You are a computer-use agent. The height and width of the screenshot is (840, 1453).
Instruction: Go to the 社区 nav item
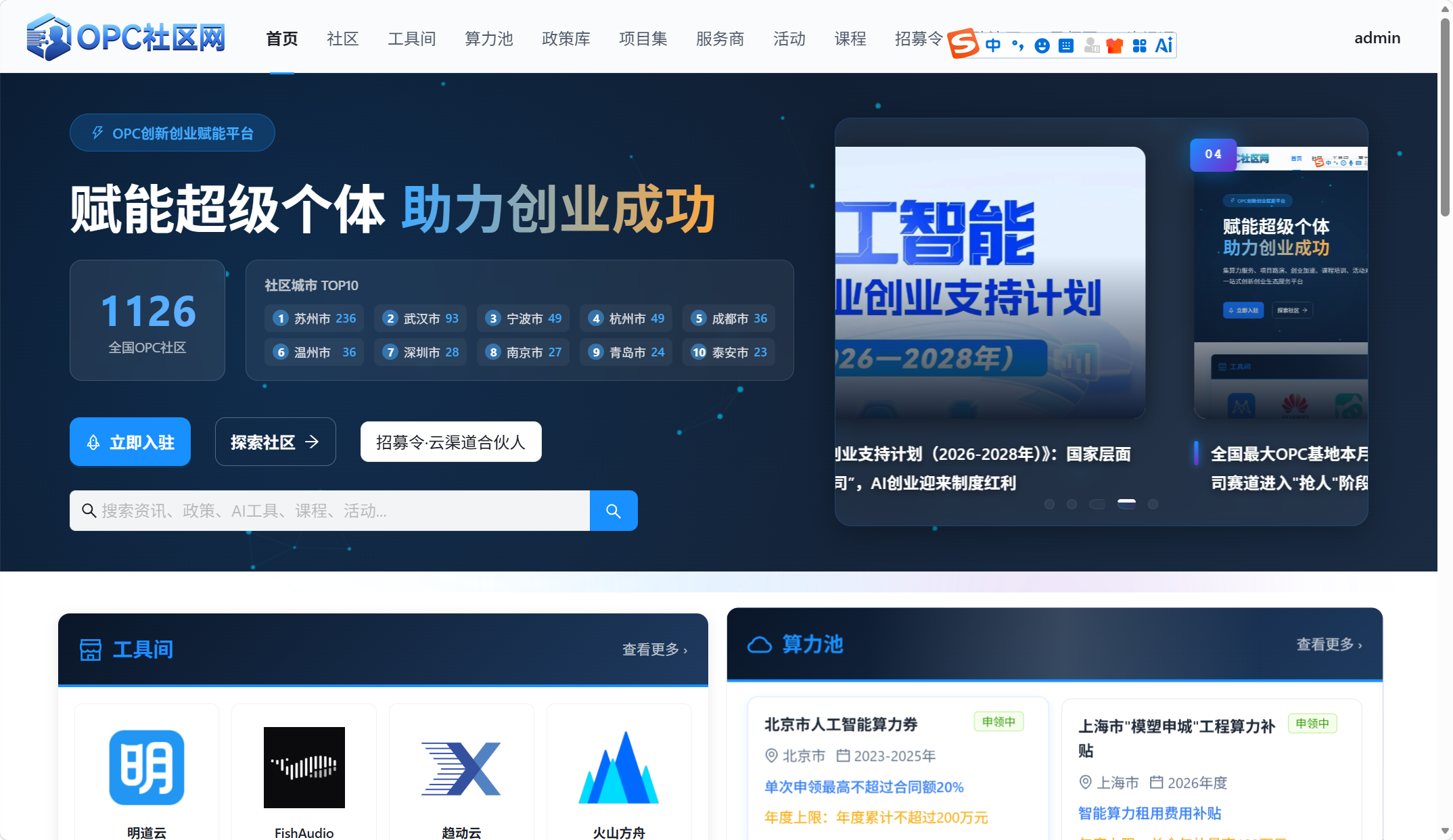pos(343,39)
